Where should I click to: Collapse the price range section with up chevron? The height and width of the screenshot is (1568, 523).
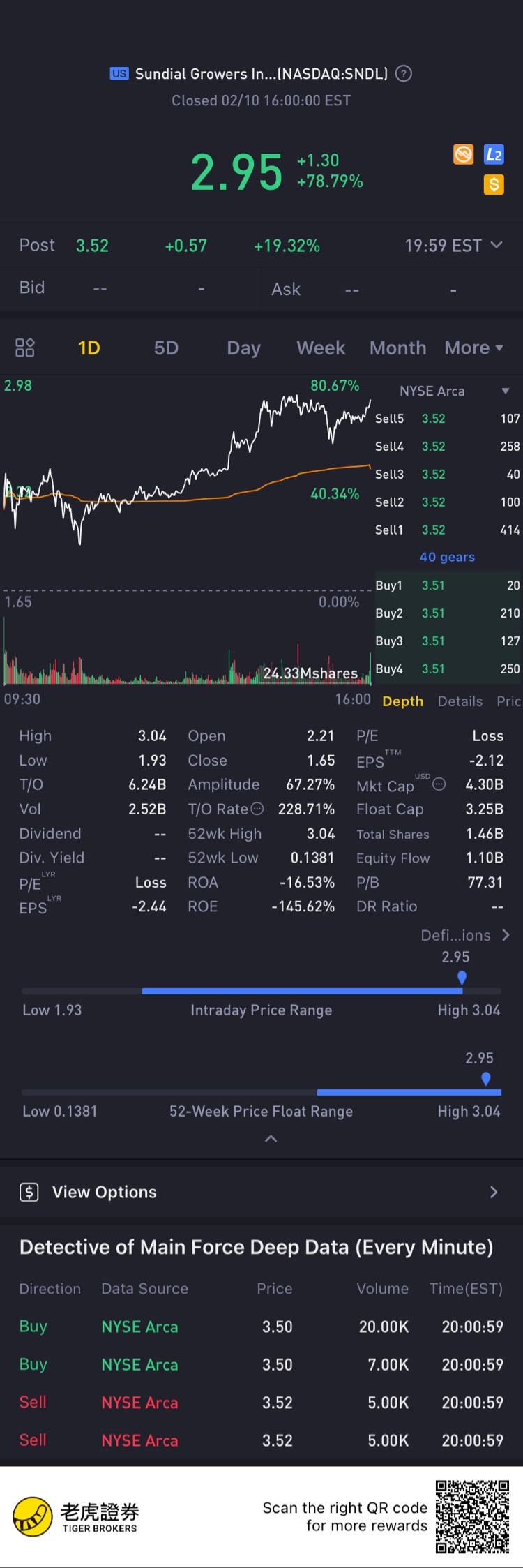[x=271, y=1139]
